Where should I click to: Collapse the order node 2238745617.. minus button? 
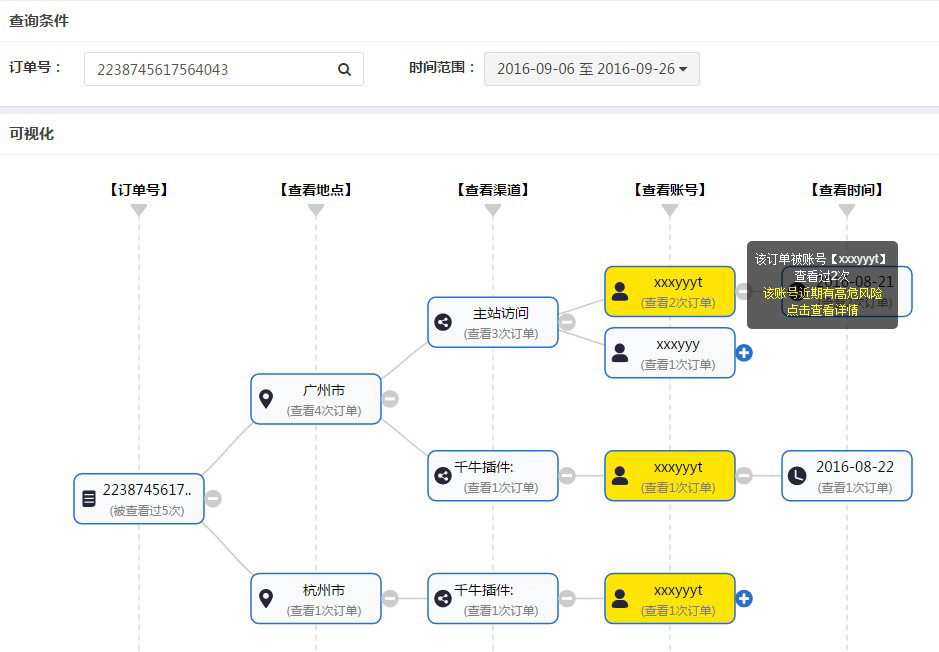pyautogui.click(x=213, y=499)
